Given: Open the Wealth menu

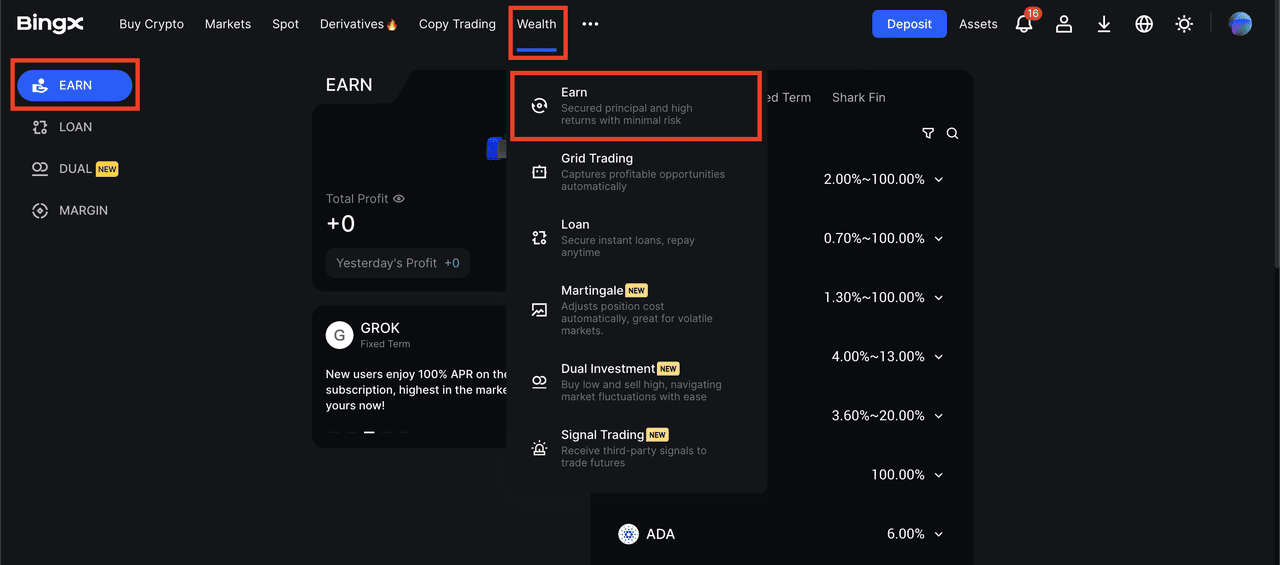Looking at the screenshot, I should pos(537,24).
